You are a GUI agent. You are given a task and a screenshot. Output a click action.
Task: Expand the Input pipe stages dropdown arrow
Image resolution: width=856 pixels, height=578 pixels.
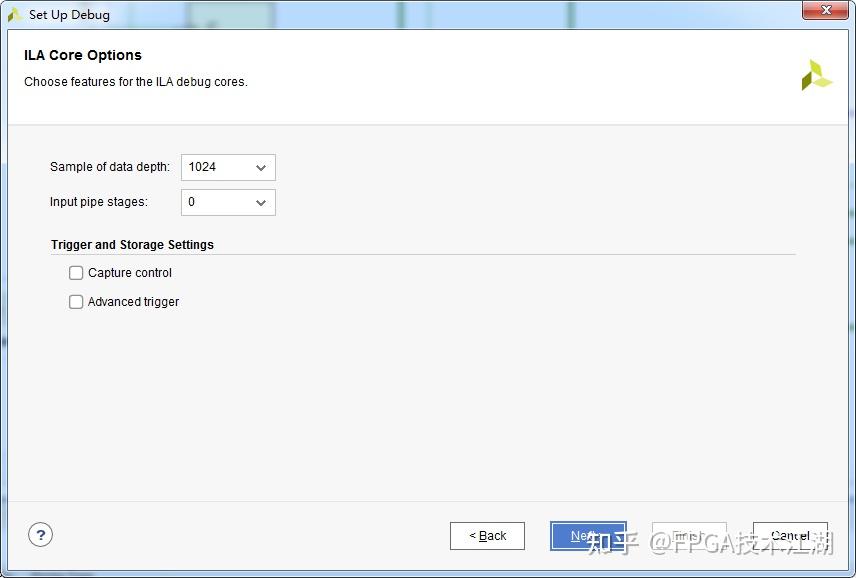(x=261, y=202)
